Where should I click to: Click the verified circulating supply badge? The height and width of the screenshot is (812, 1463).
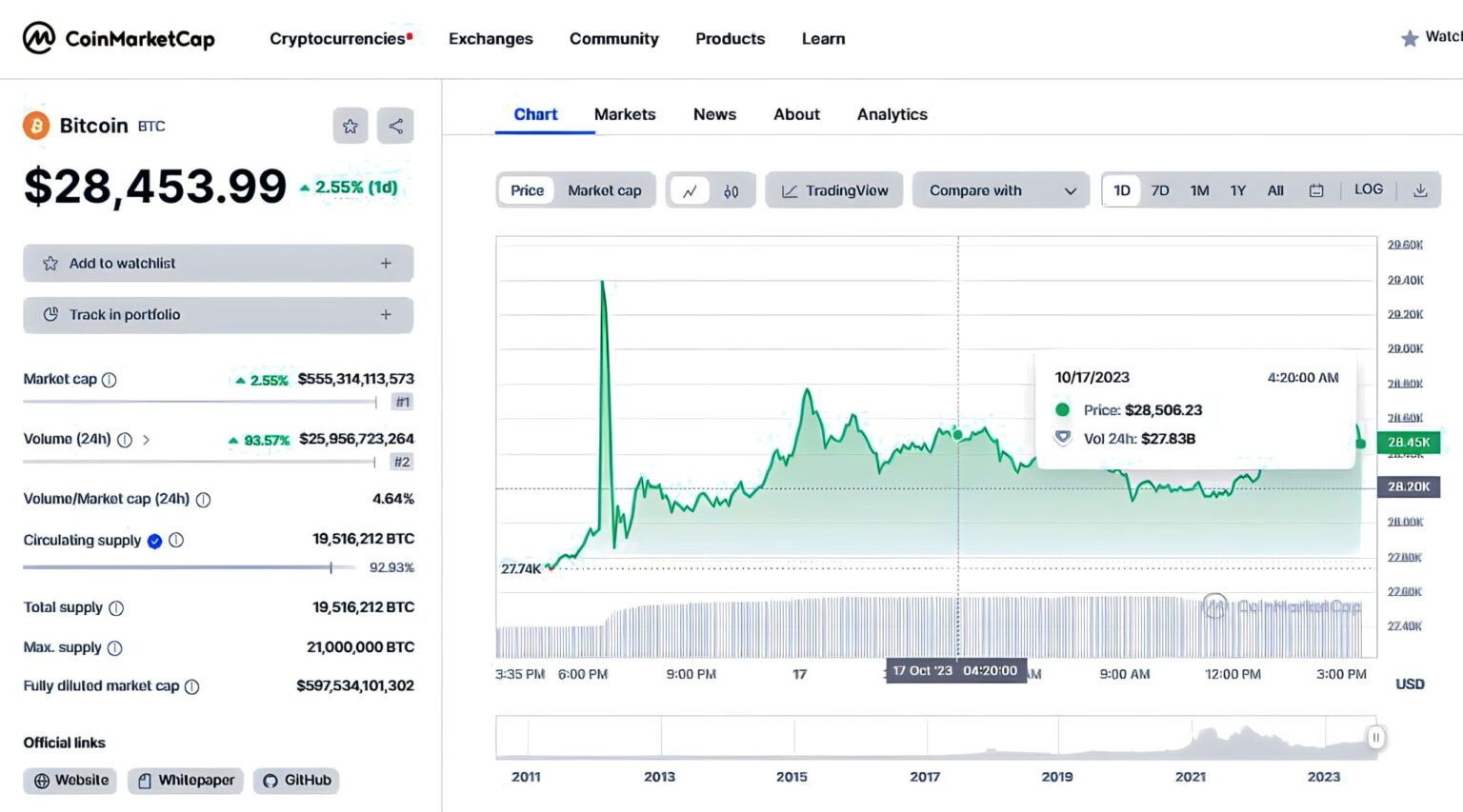click(x=154, y=541)
